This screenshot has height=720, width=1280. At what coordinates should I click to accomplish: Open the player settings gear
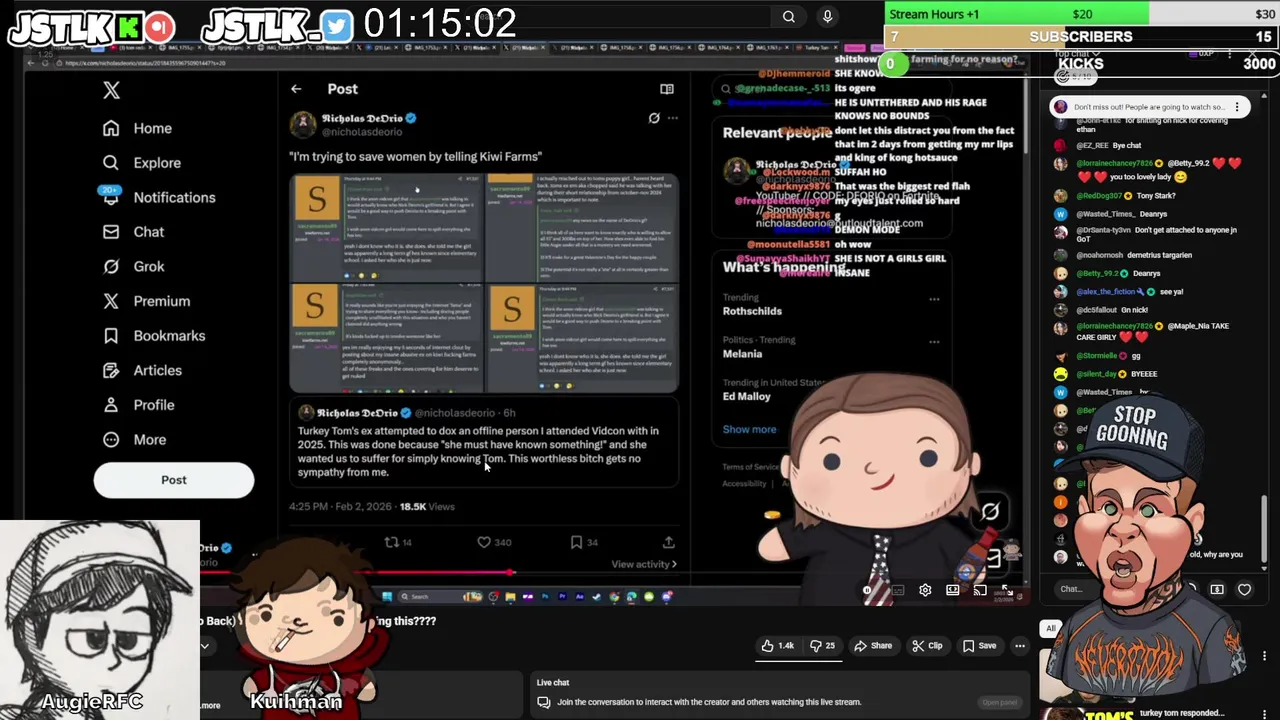[925, 591]
